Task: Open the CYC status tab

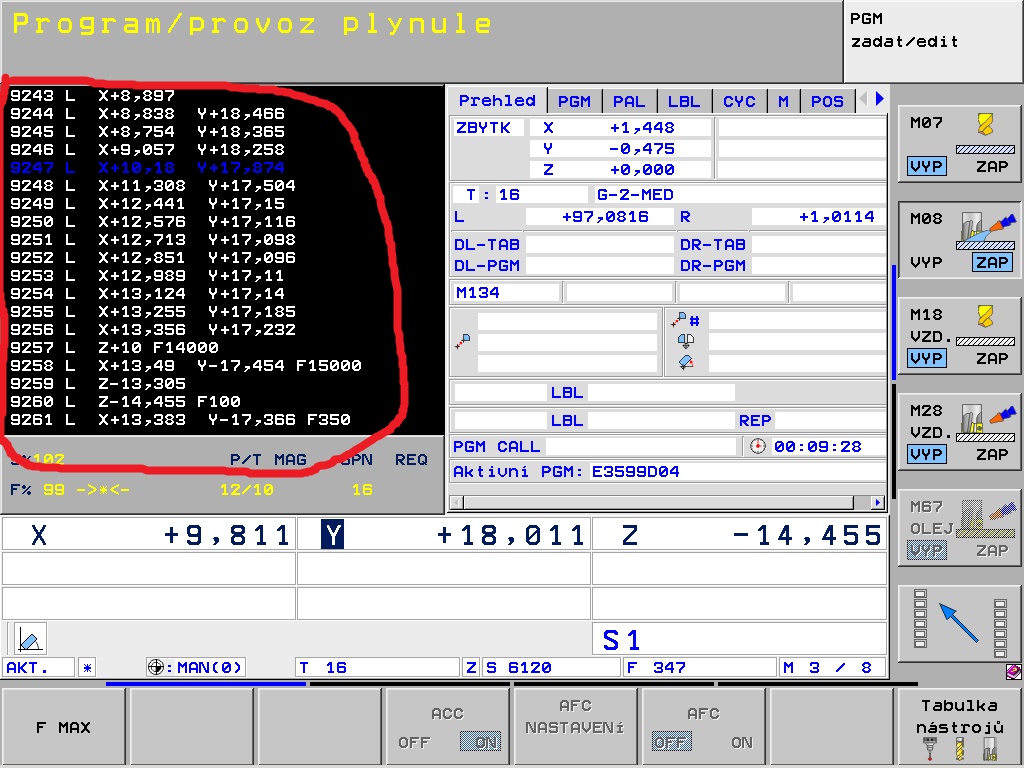Action: click(739, 101)
